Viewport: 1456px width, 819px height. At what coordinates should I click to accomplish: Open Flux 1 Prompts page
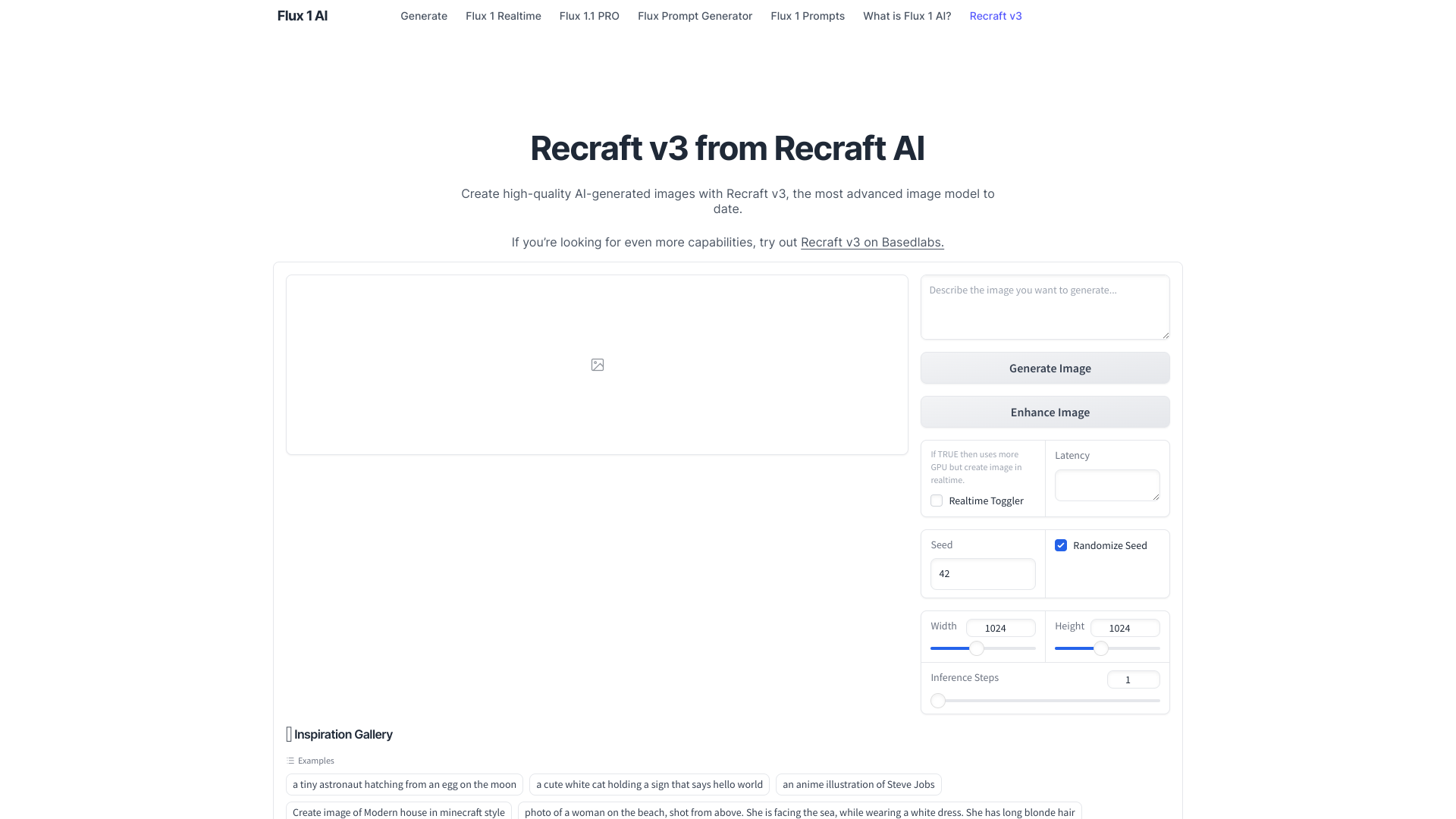coord(808,16)
